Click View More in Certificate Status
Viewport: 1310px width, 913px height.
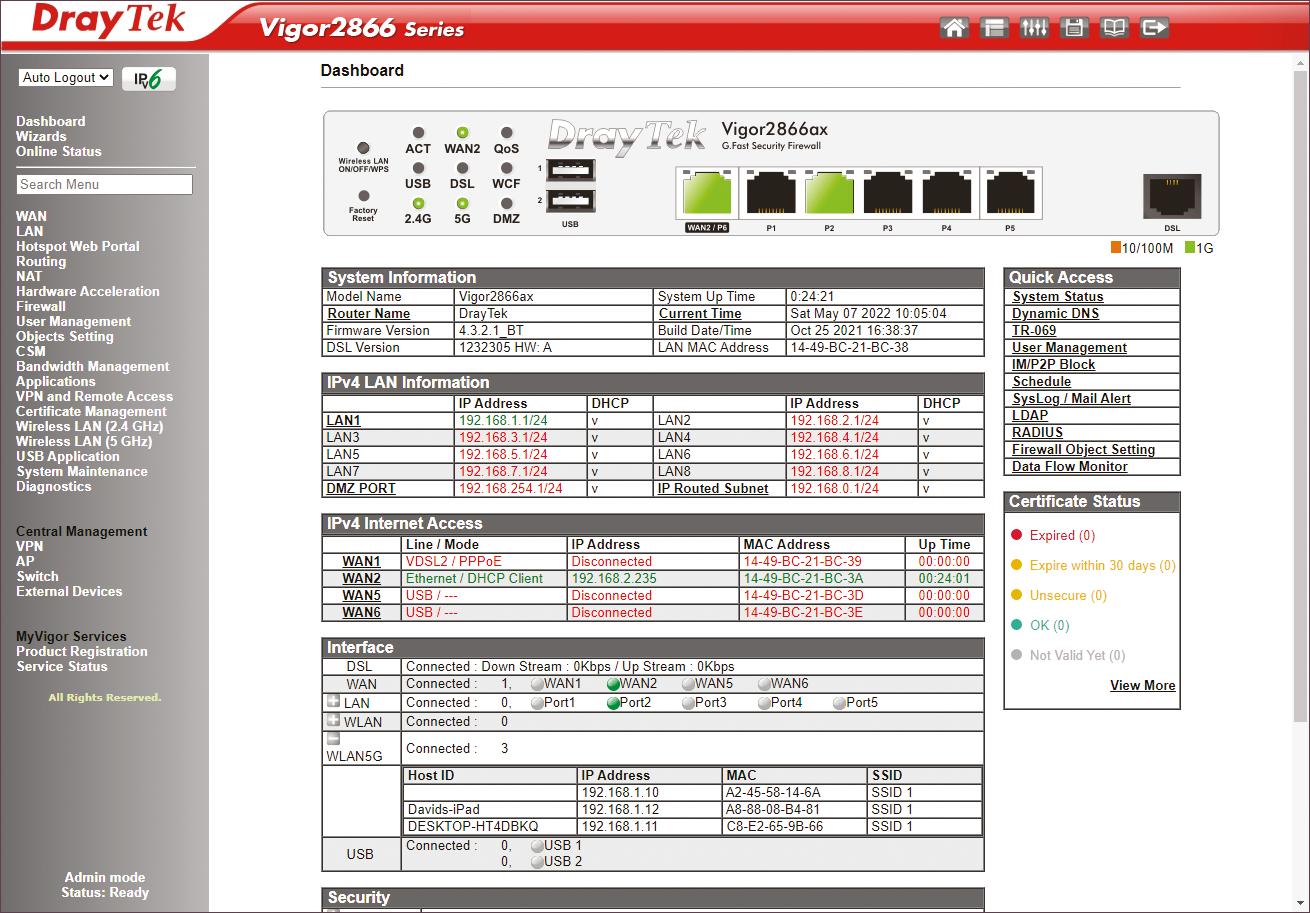(x=1142, y=685)
